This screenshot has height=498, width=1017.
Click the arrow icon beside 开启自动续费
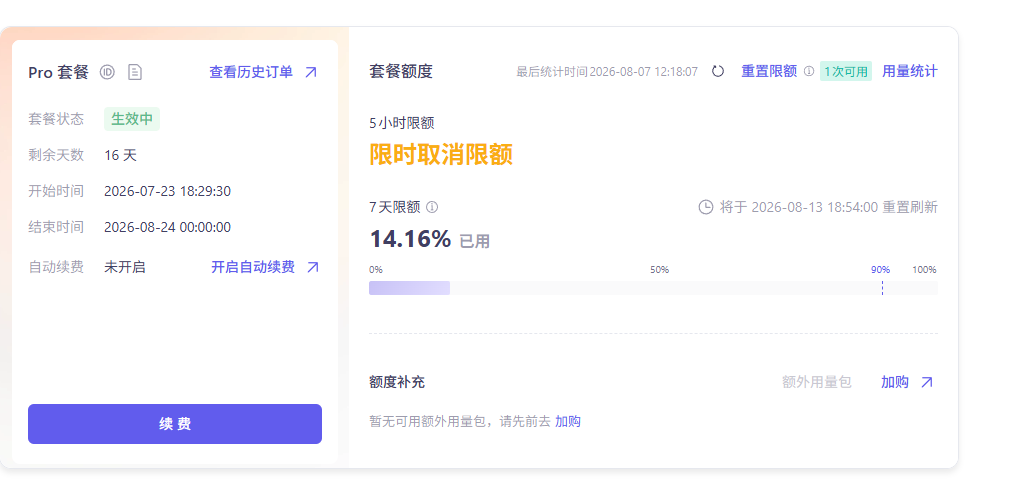pos(313,267)
